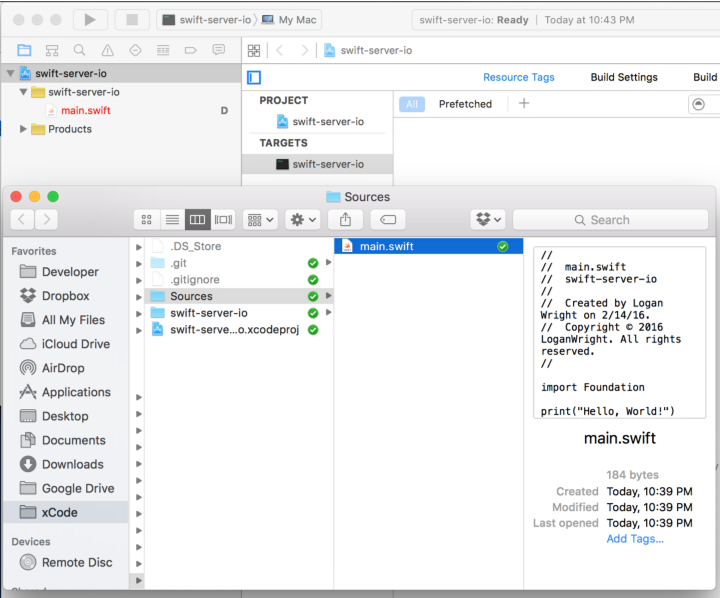Image resolution: width=720 pixels, height=598 pixels.
Task: Open Downloads in Finder sidebar
Action: pyautogui.click(x=65, y=464)
